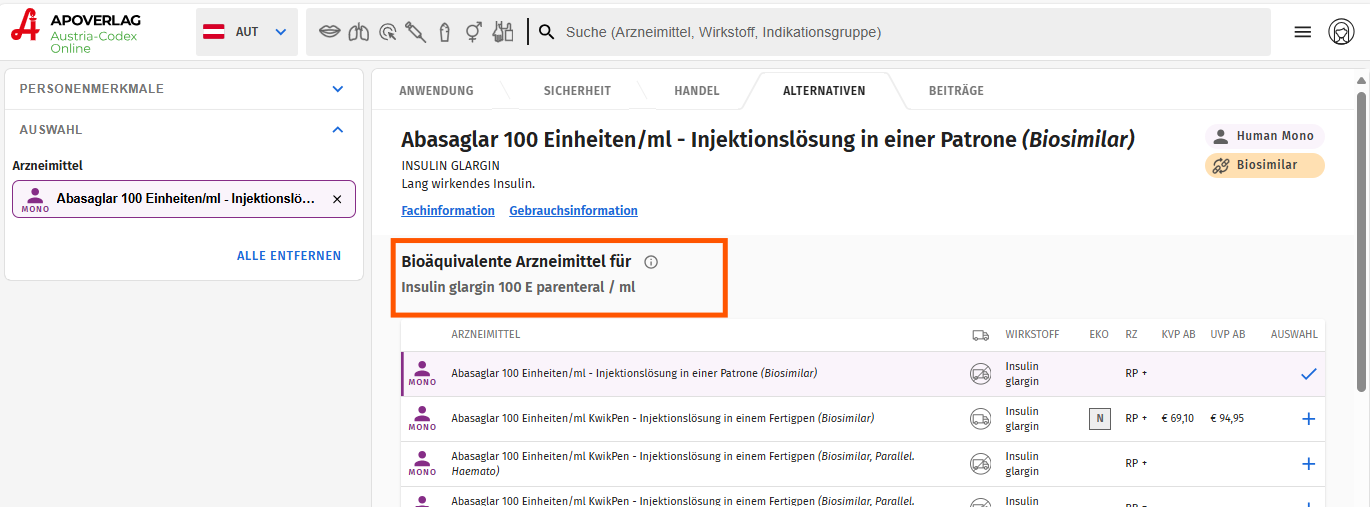Add KwikPen Parallel Haemato row to selection

coord(1308,464)
